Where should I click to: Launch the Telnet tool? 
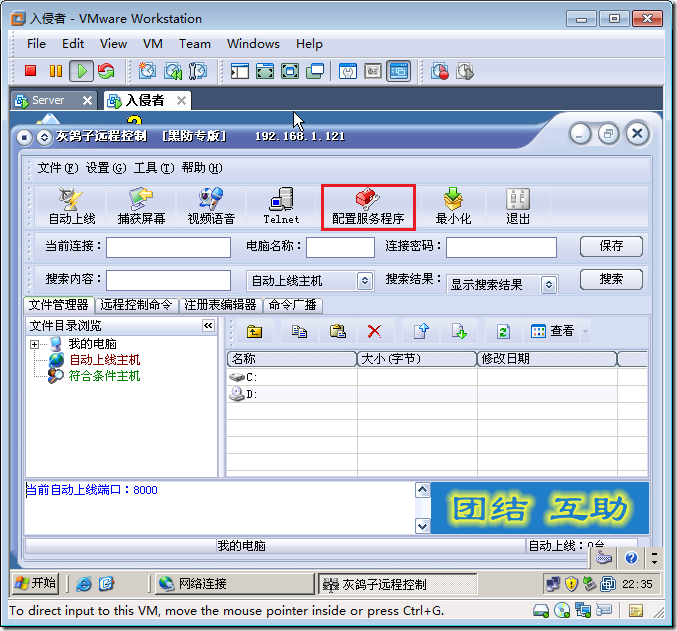click(x=281, y=206)
